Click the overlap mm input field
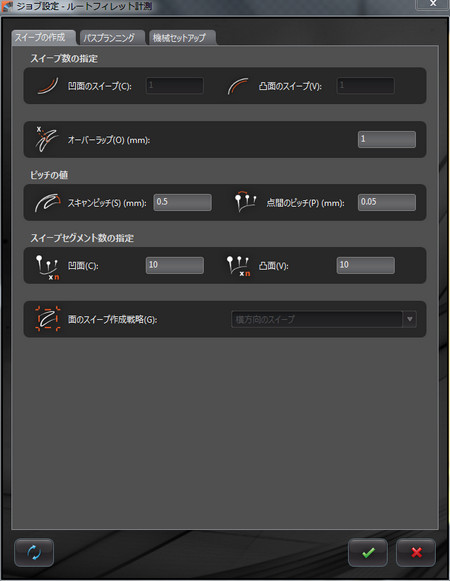Screen dimensions: 450x581 pyautogui.click(x=387, y=139)
